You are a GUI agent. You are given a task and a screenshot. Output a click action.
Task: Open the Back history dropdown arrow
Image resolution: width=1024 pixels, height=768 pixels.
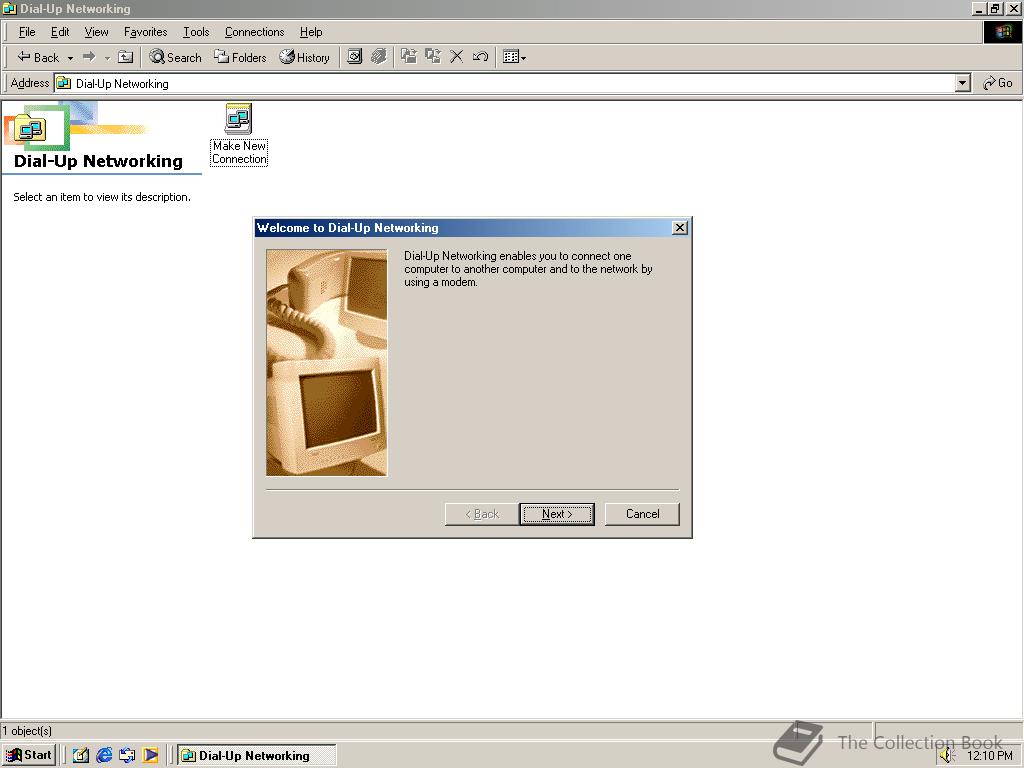[x=70, y=58]
